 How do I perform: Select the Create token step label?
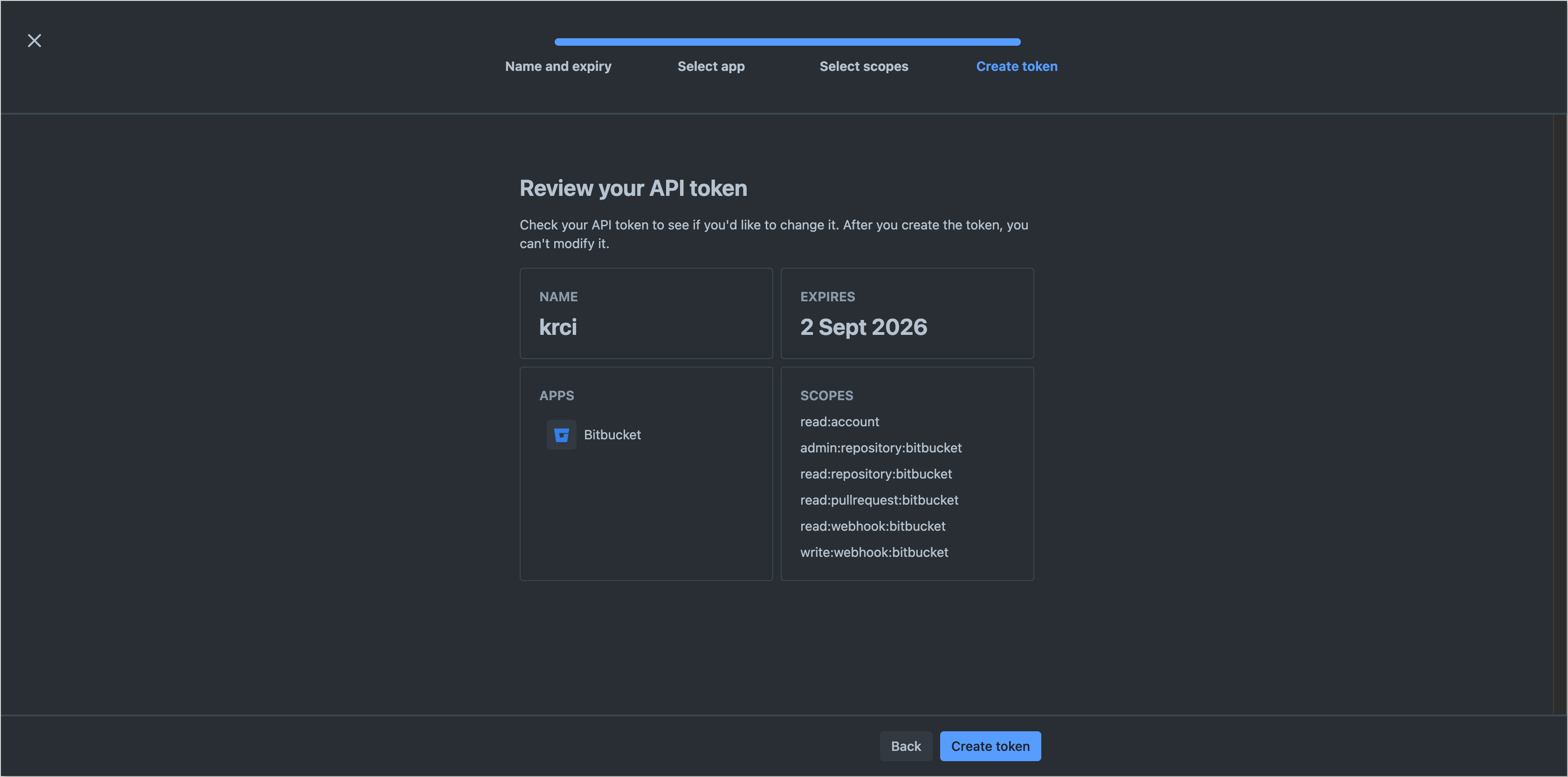[1017, 66]
